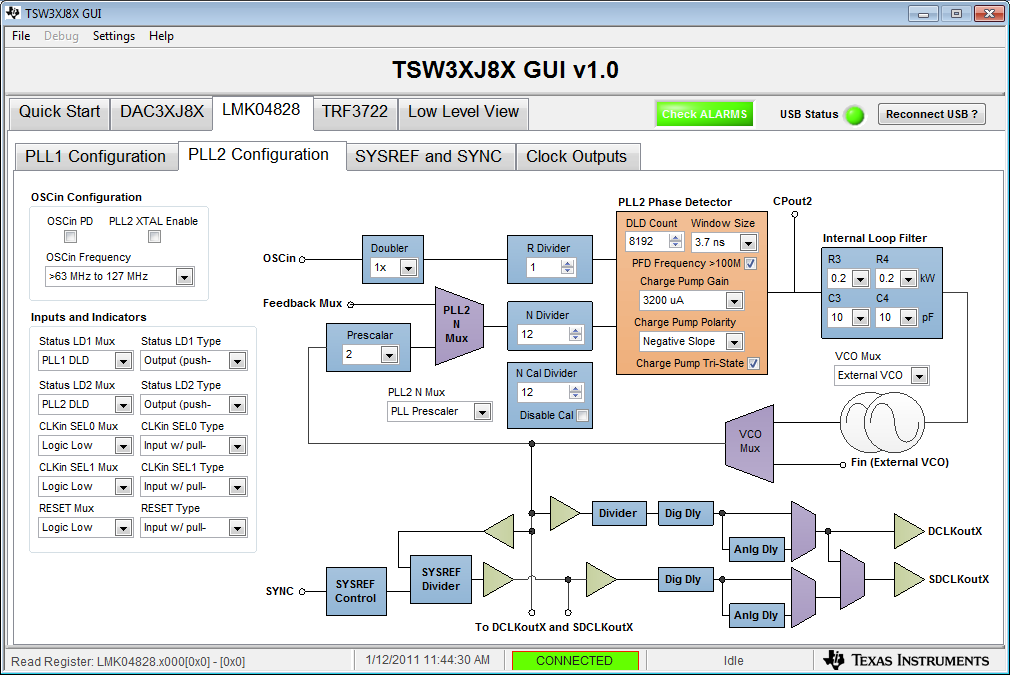Click the N Divider 12 field
This screenshot has width=1010, height=675.
(544, 334)
